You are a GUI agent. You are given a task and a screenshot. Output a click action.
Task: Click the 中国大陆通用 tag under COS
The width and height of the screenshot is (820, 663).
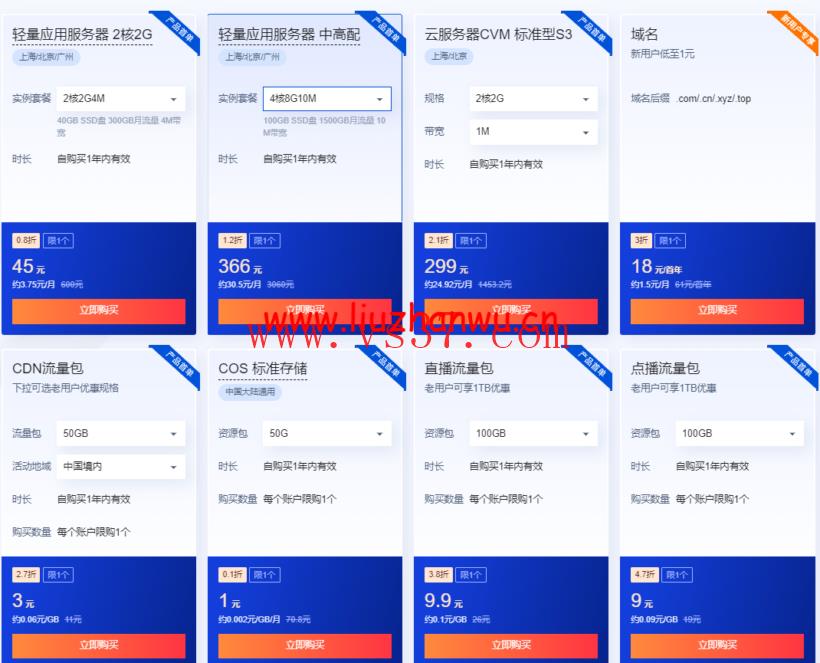(250, 392)
